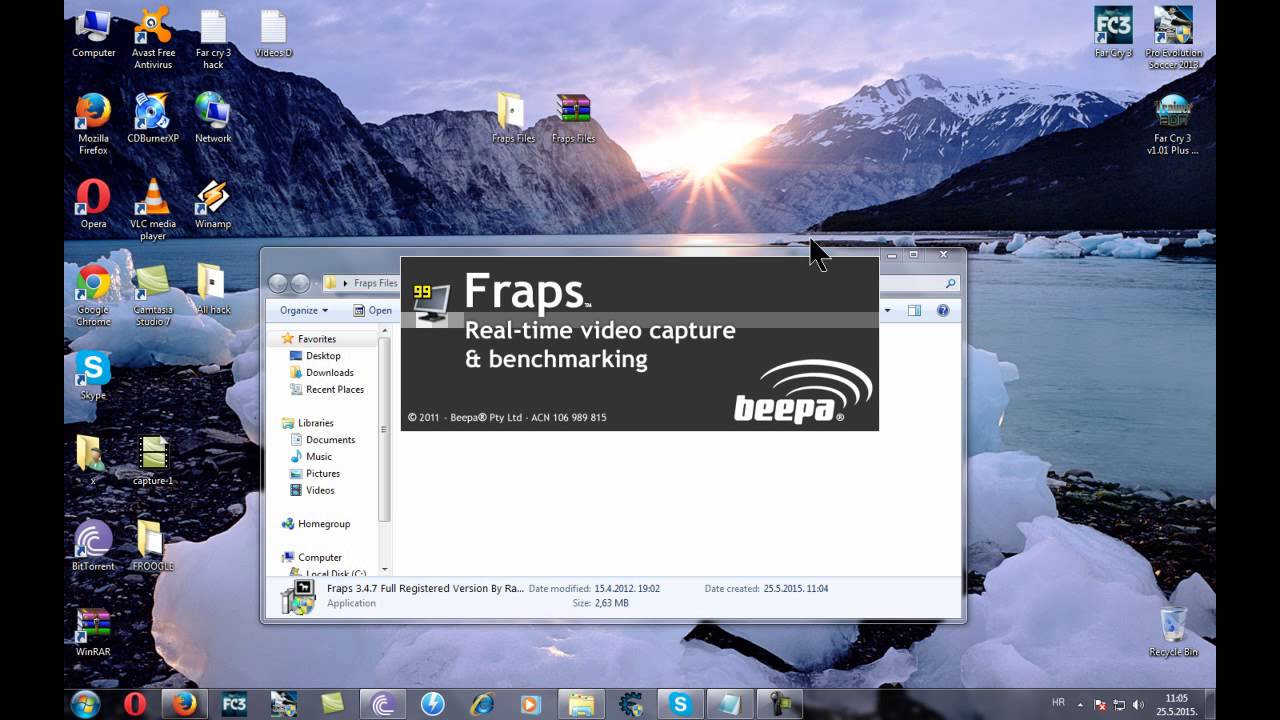Open Downloads under Favorites
The image size is (1280, 720).
pyautogui.click(x=322, y=373)
